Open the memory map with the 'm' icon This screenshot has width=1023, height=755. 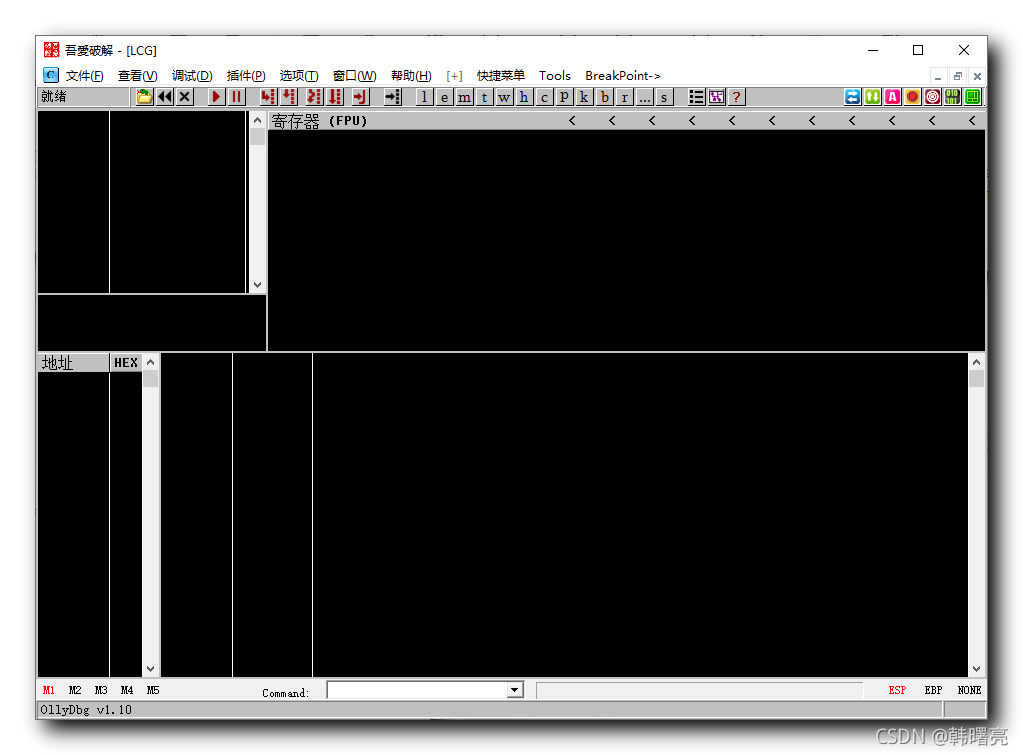coord(464,96)
